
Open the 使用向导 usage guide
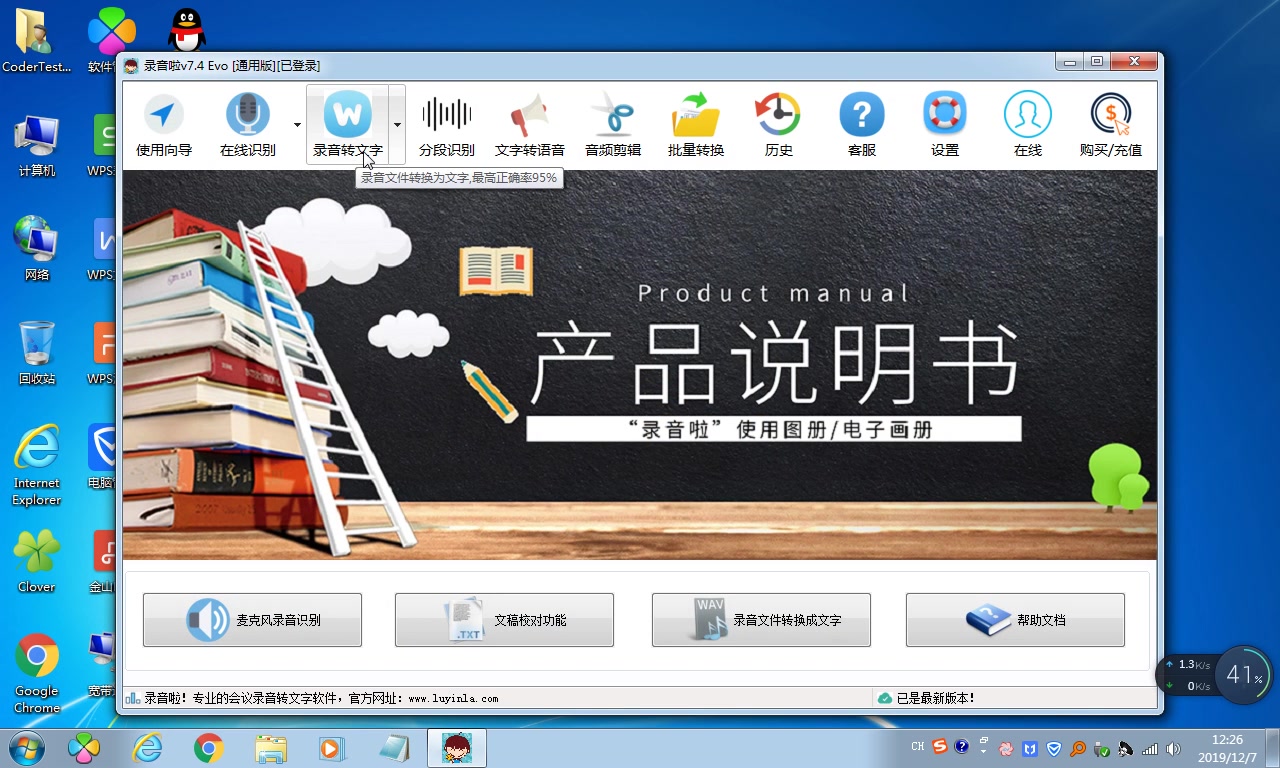pos(164,124)
